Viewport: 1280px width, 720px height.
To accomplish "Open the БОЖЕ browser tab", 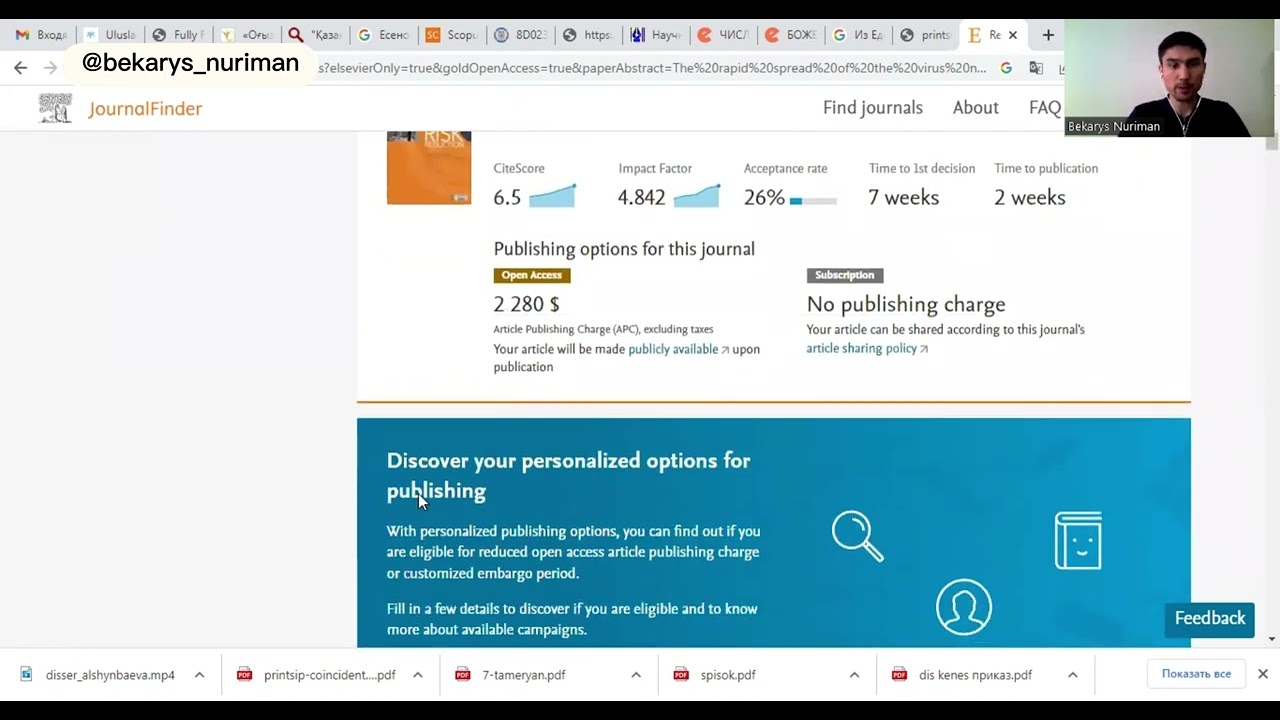I will [791, 35].
